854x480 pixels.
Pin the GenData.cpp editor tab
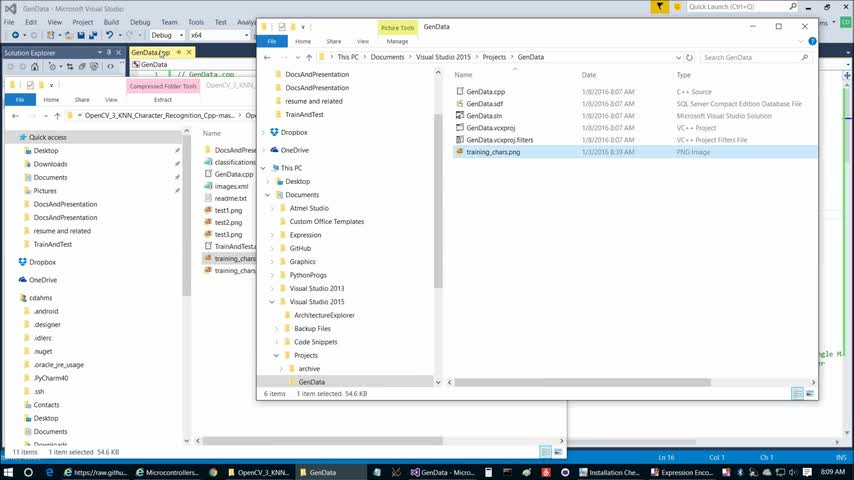pyautogui.click(x=179, y=52)
